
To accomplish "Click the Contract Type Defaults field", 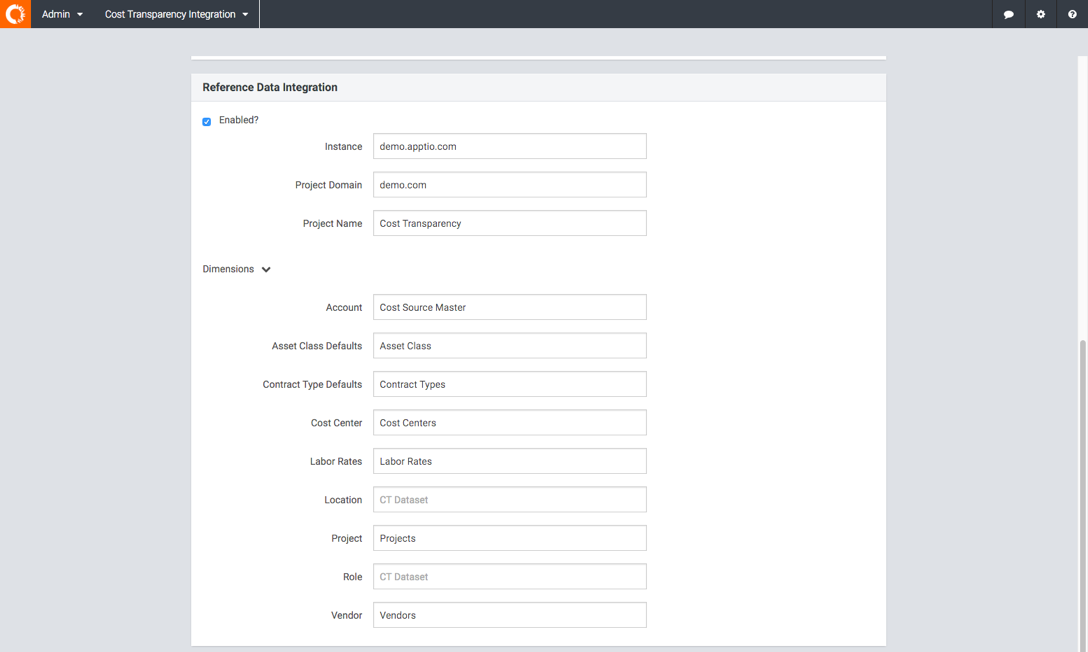I will coord(509,384).
